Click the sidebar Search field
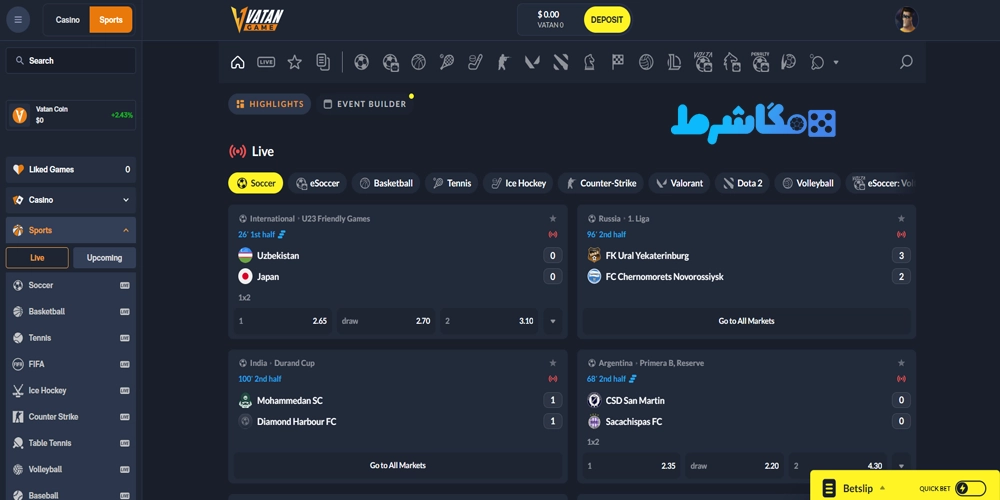This screenshot has height=500, width=1000. [x=71, y=61]
